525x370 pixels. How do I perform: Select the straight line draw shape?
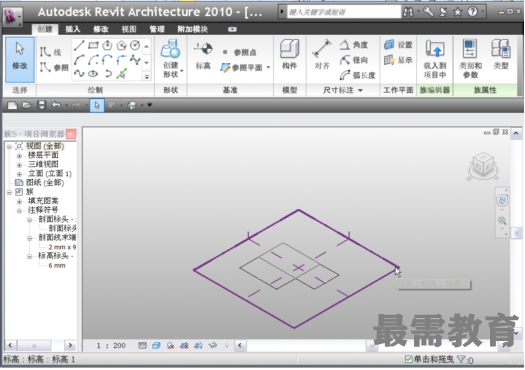tap(79, 45)
